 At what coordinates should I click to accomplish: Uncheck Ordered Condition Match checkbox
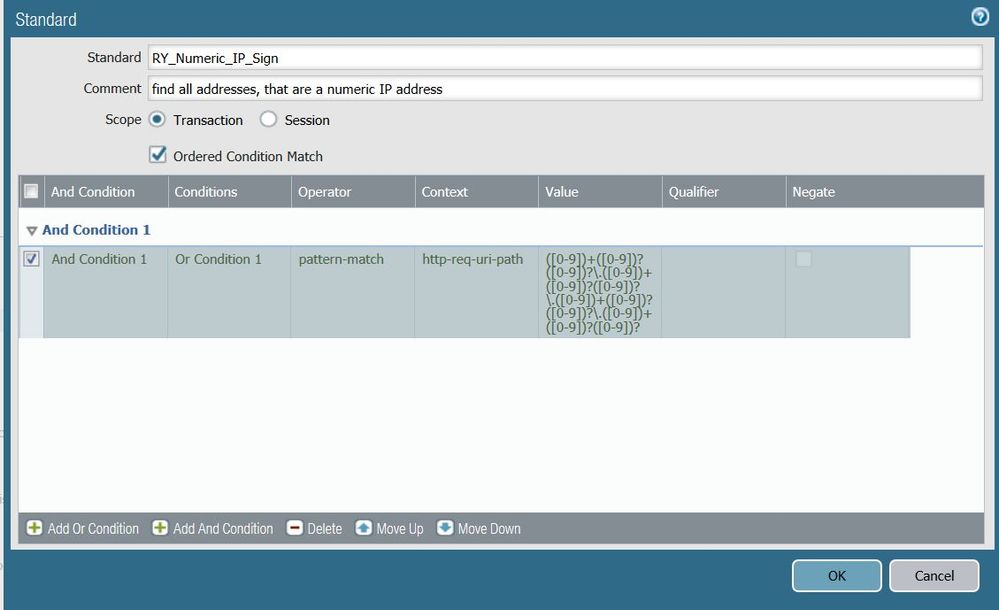[158, 155]
